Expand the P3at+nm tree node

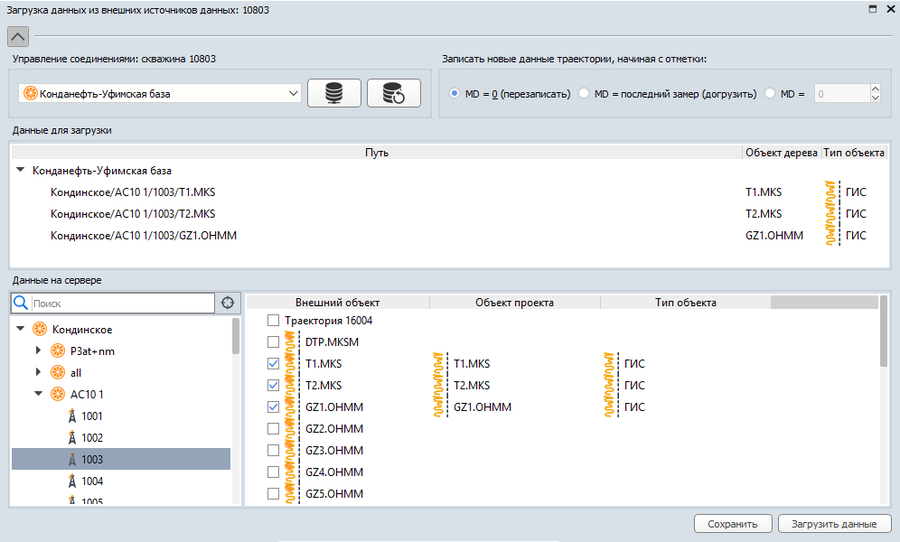click(x=38, y=351)
